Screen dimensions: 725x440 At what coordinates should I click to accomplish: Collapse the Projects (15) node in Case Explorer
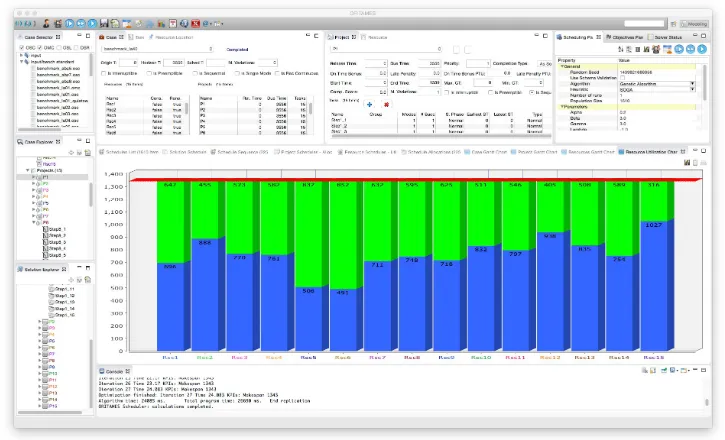[x=28, y=171]
